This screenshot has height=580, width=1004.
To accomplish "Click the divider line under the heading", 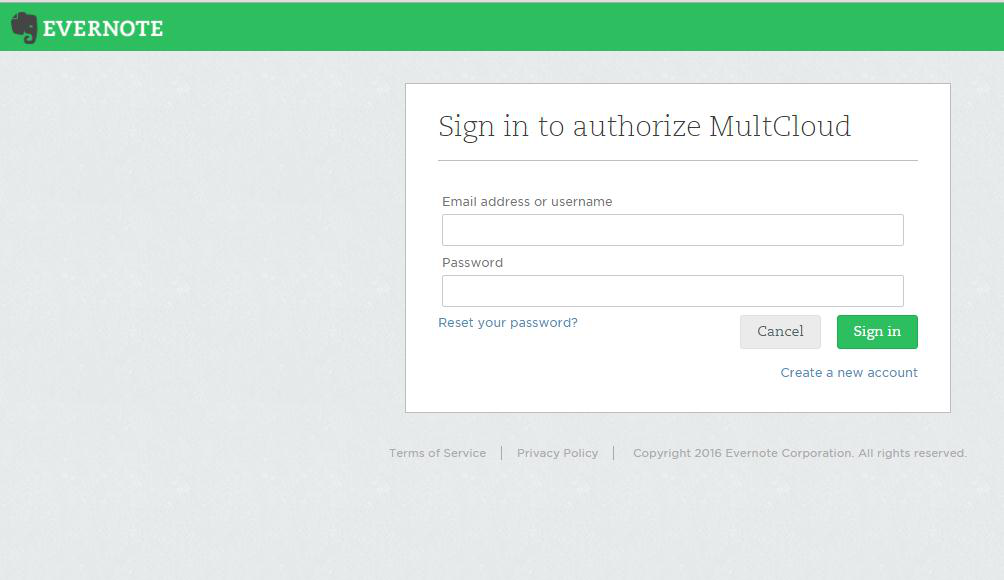I will [x=677, y=160].
